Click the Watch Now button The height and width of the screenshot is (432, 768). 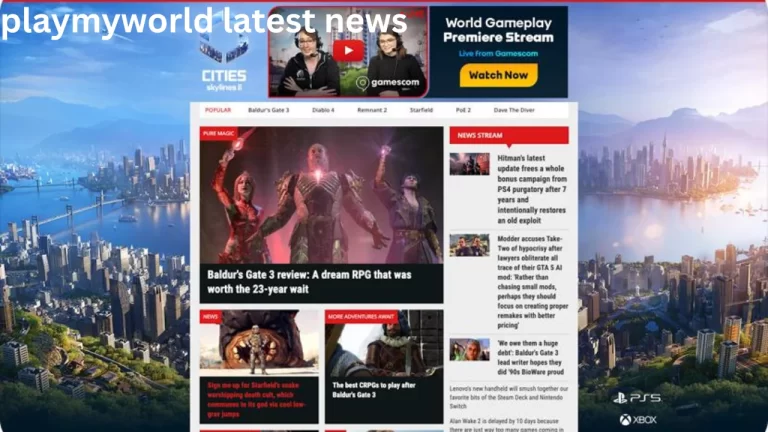498,75
